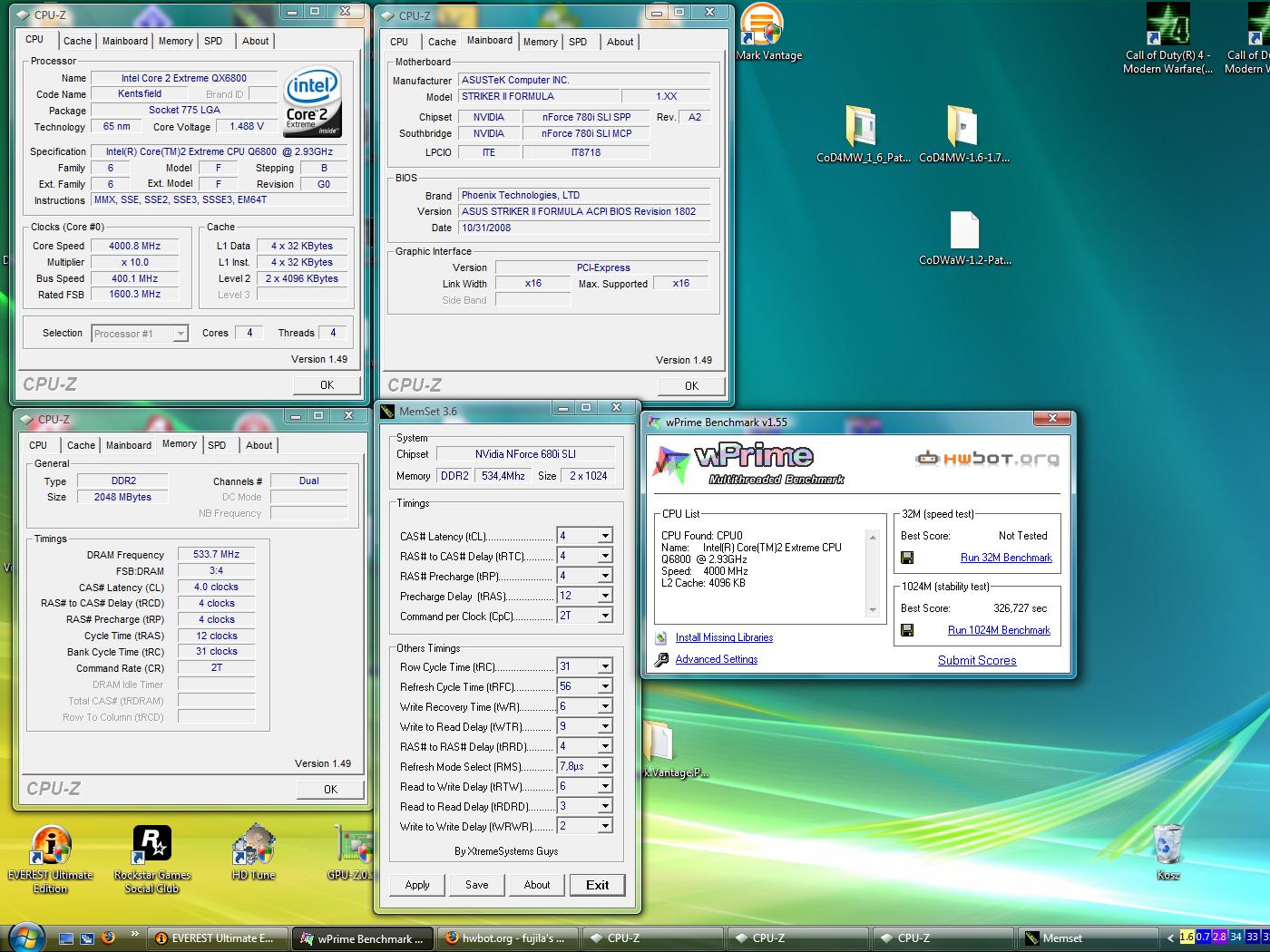Open CoD4MW_1_6_Pat... folder on desktop
The height and width of the screenshot is (952, 1270).
click(x=862, y=133)
